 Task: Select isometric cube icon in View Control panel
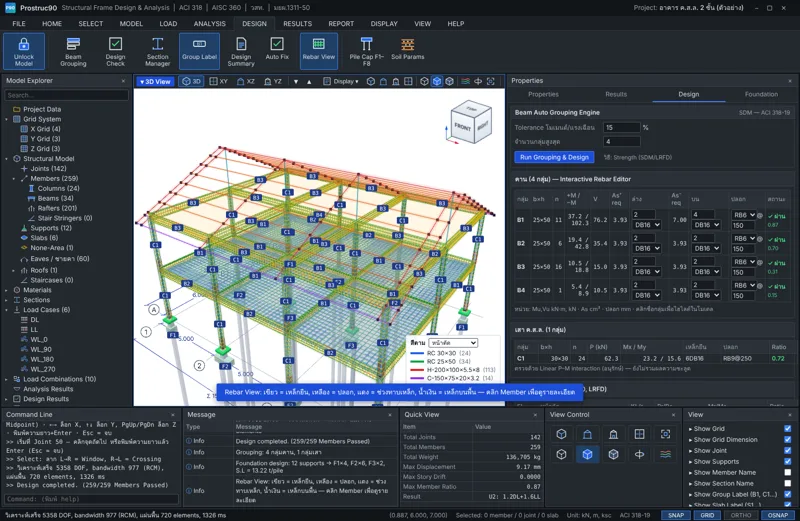(x=561, y=434)
